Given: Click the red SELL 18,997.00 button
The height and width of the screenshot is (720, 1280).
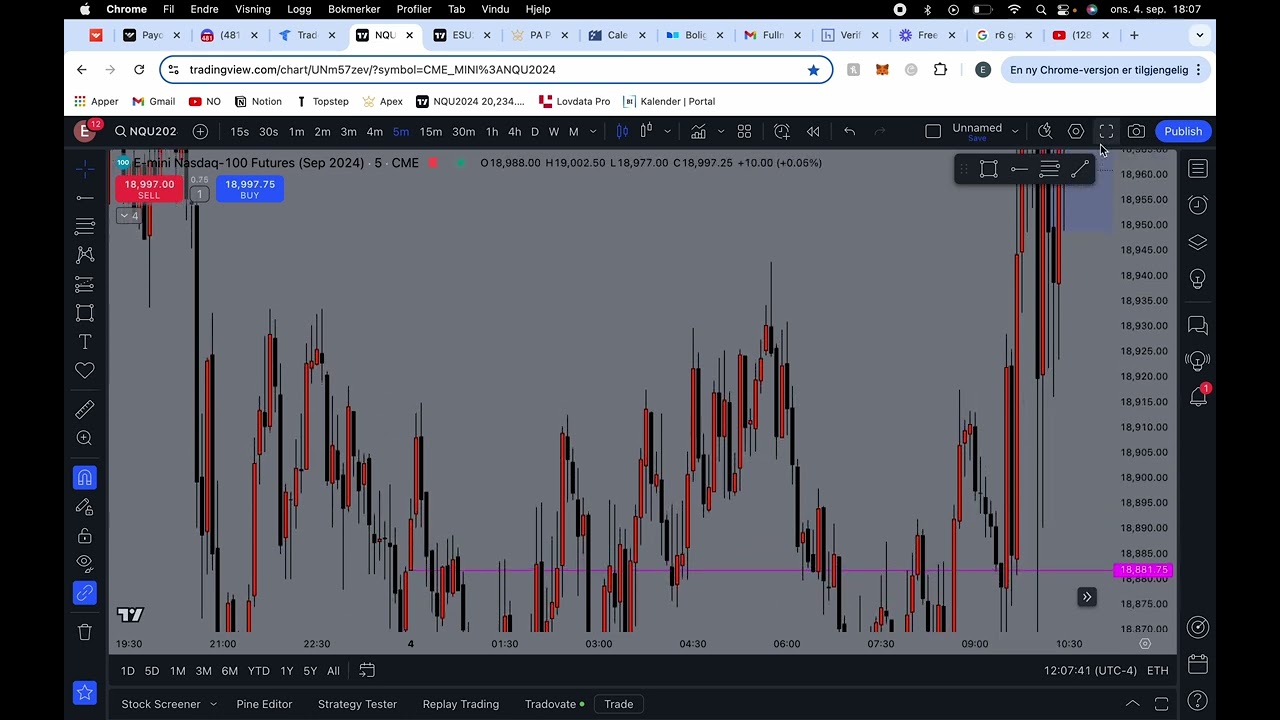Looking at the screenshot, I should click(x=149, y=189).
